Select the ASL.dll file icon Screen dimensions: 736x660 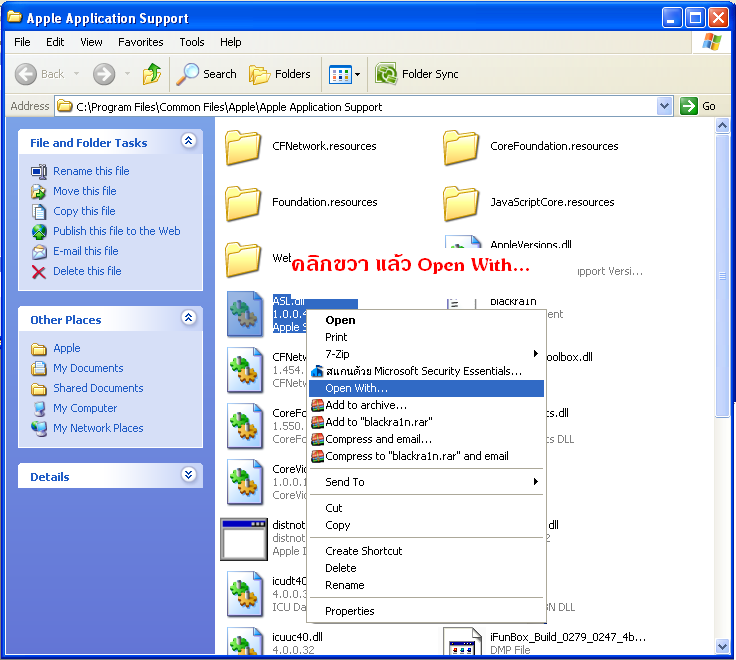pyautogui.click(x=245, y=314)
